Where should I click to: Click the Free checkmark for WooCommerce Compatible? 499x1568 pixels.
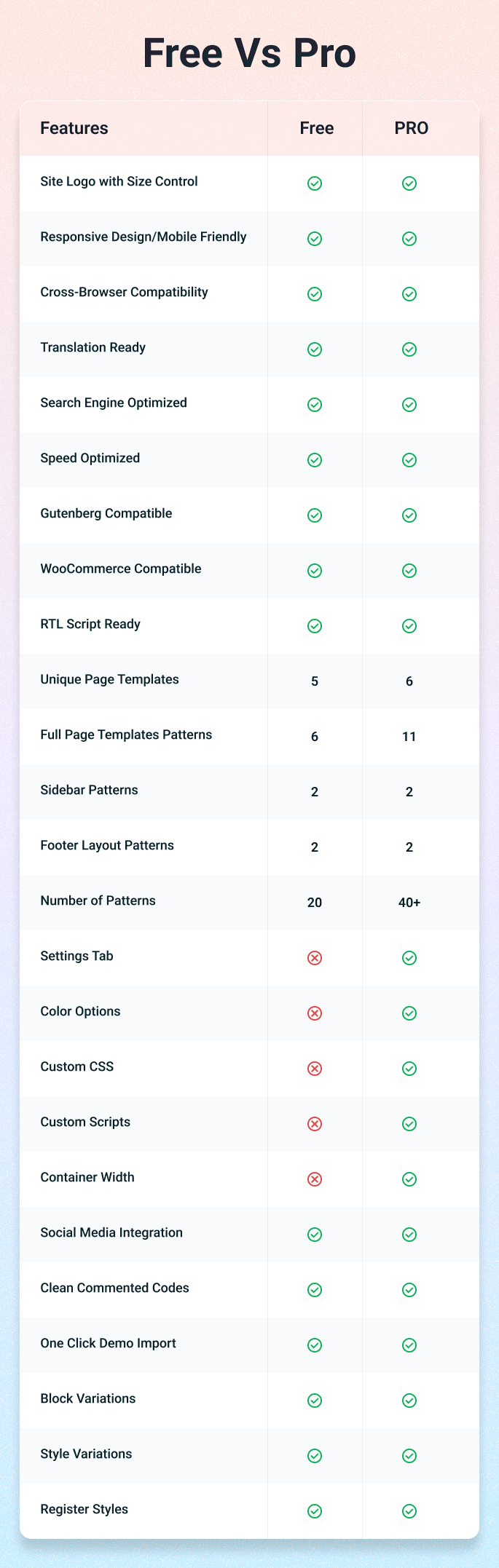tap(315, 571)
